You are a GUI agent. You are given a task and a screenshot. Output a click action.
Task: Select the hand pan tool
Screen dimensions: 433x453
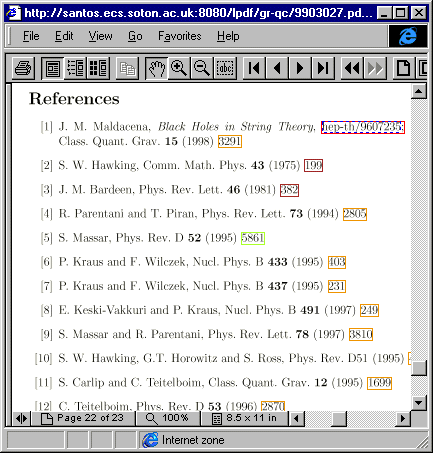157,68
